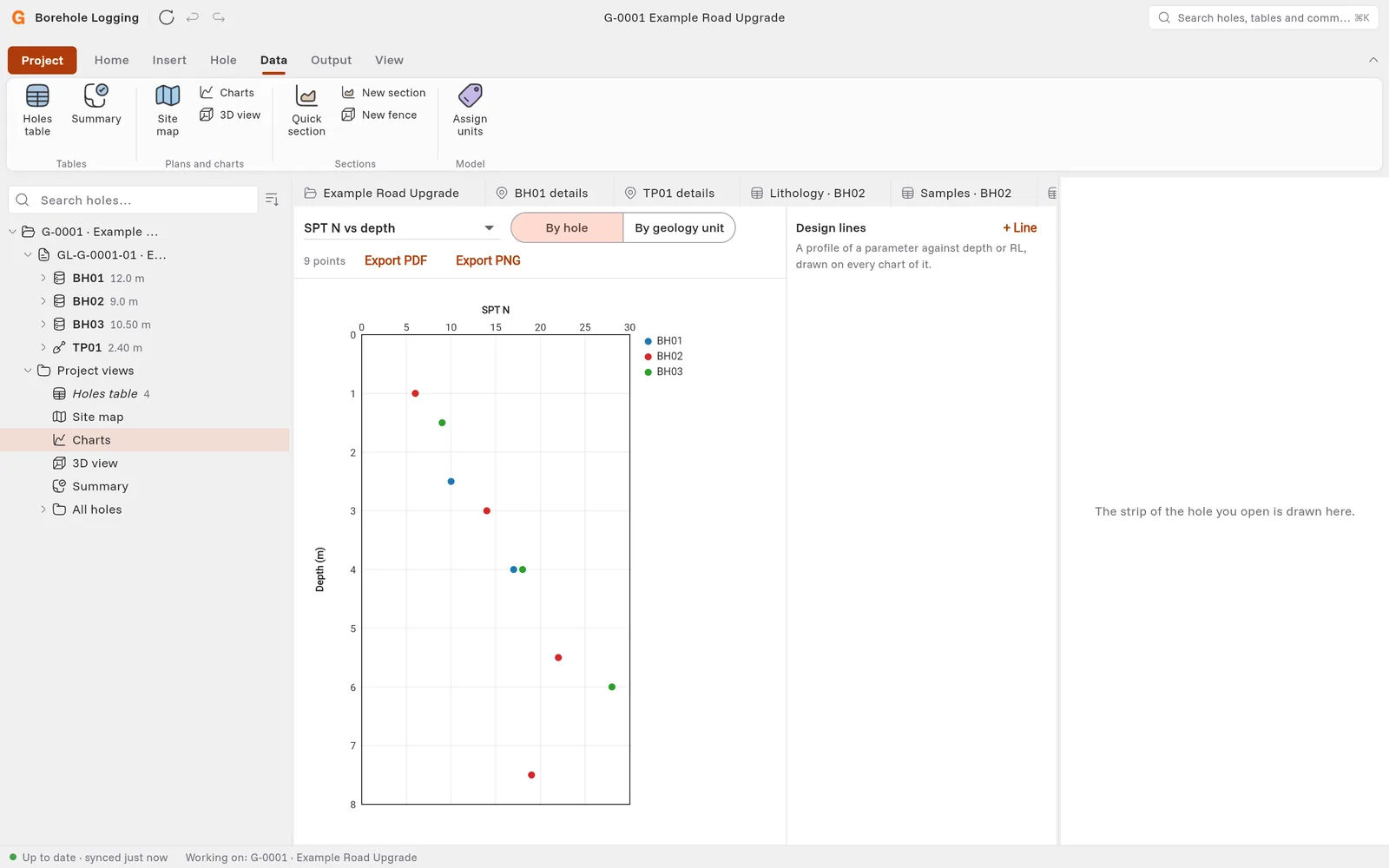The image size is (1389, 868).
Task: Click the refresh sync icon
Action: click(x=167, y=17)
